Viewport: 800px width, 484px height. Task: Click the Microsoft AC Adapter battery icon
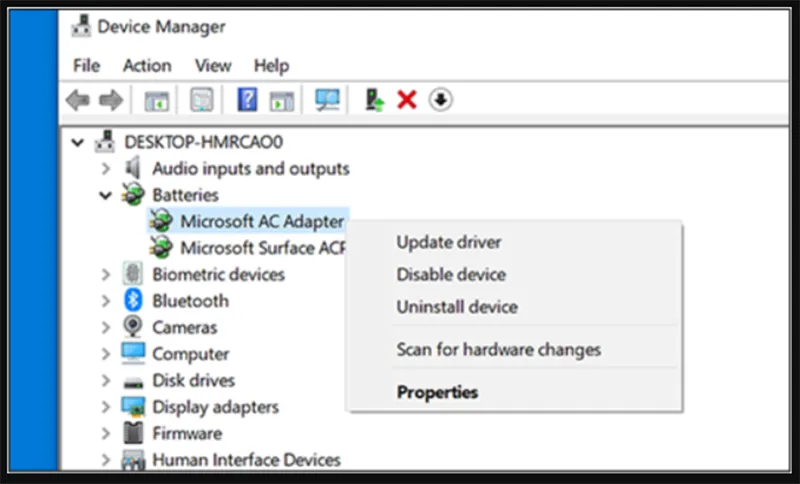[161, 221]
